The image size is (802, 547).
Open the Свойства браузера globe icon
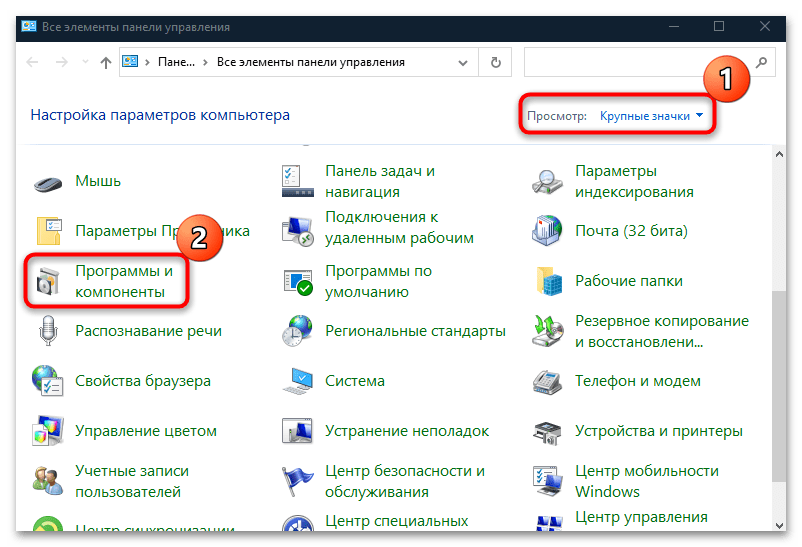click(49, 381)
